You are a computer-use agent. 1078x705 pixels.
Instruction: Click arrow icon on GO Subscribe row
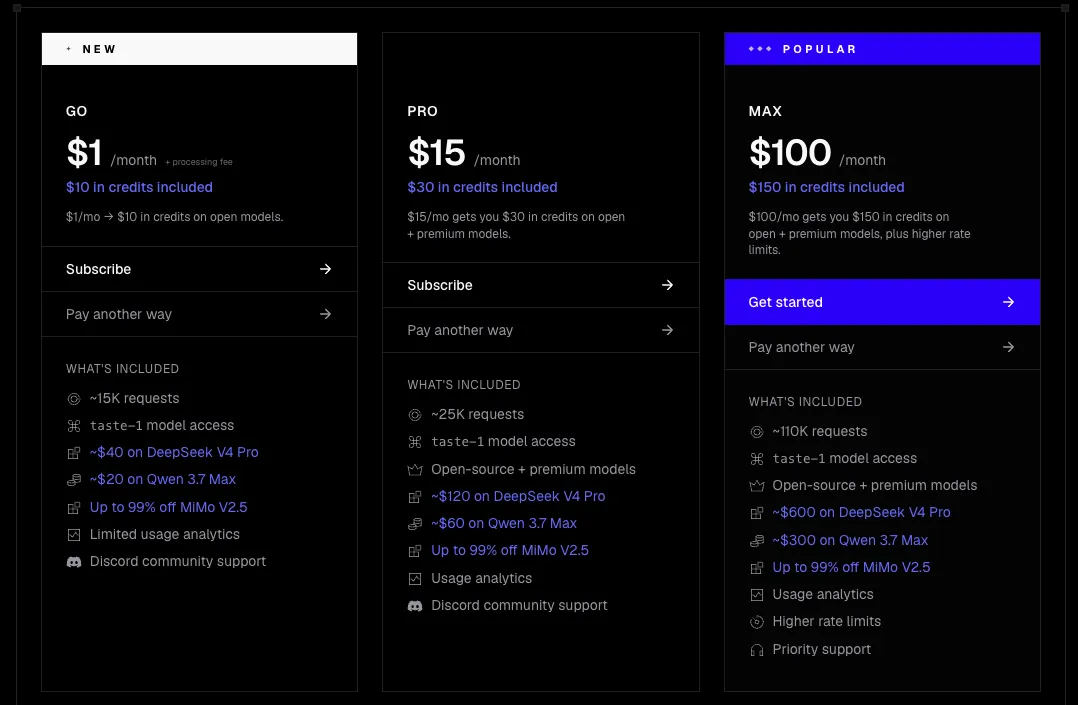coord(325,269)
